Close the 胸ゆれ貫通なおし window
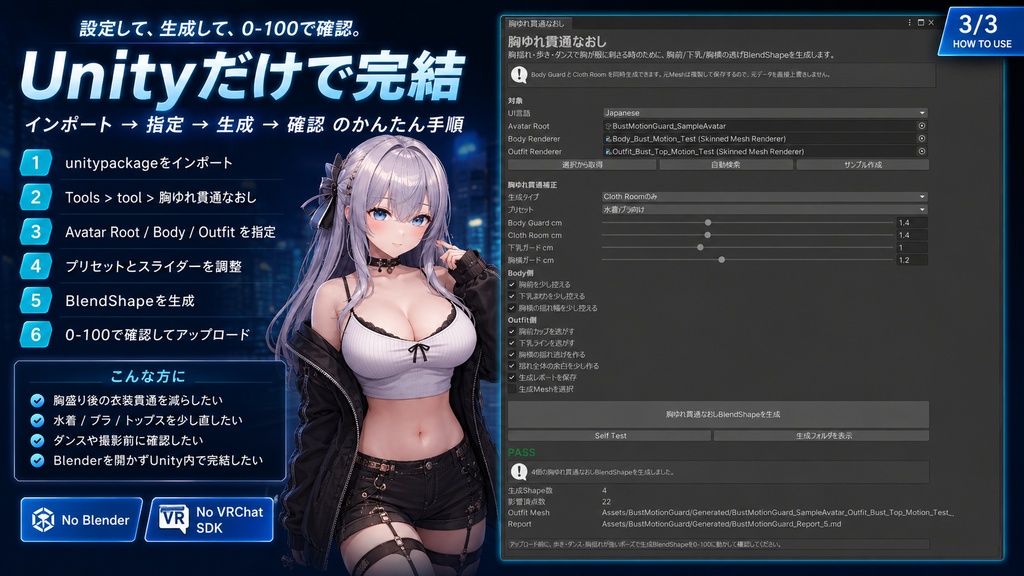 [931, 22]
